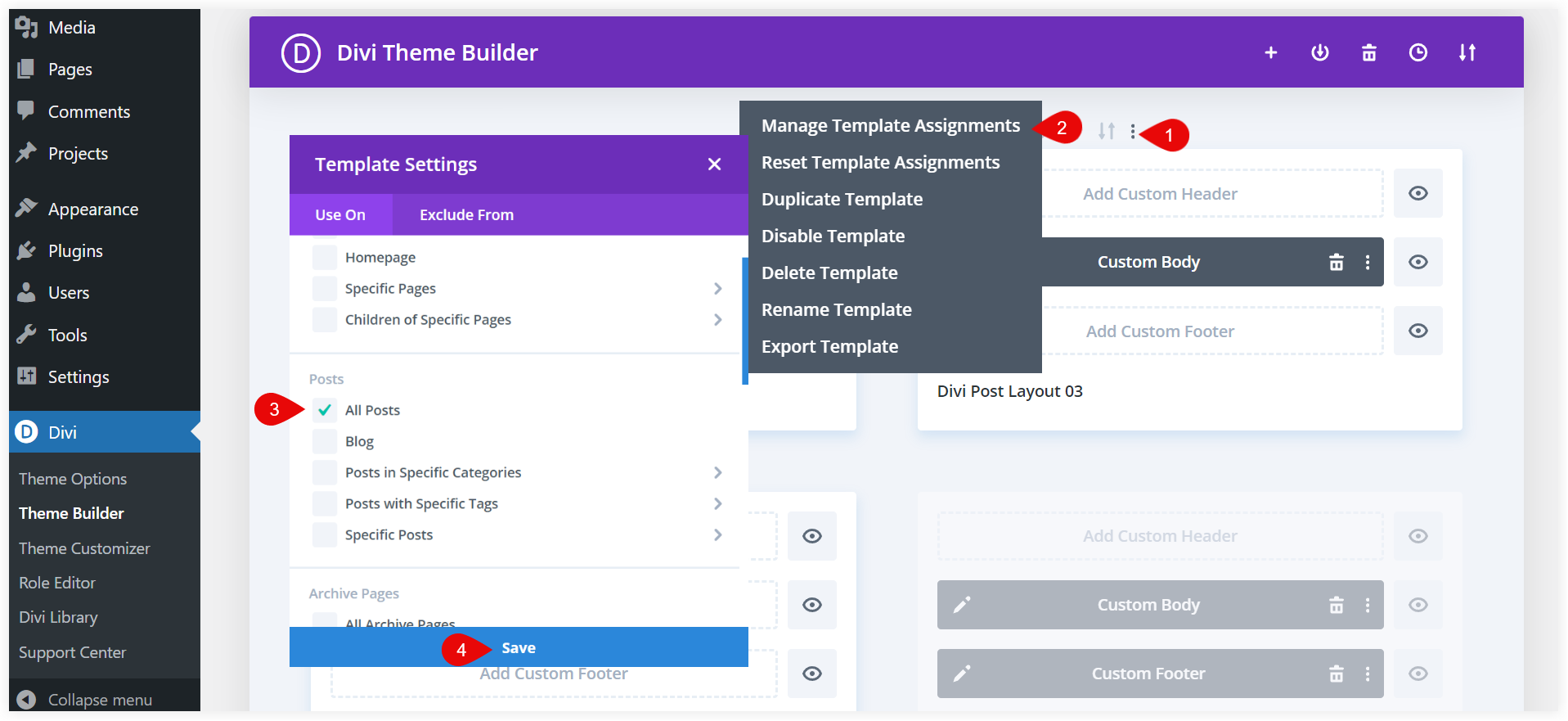Expand Specific Posts chevron

coord(717,534)
